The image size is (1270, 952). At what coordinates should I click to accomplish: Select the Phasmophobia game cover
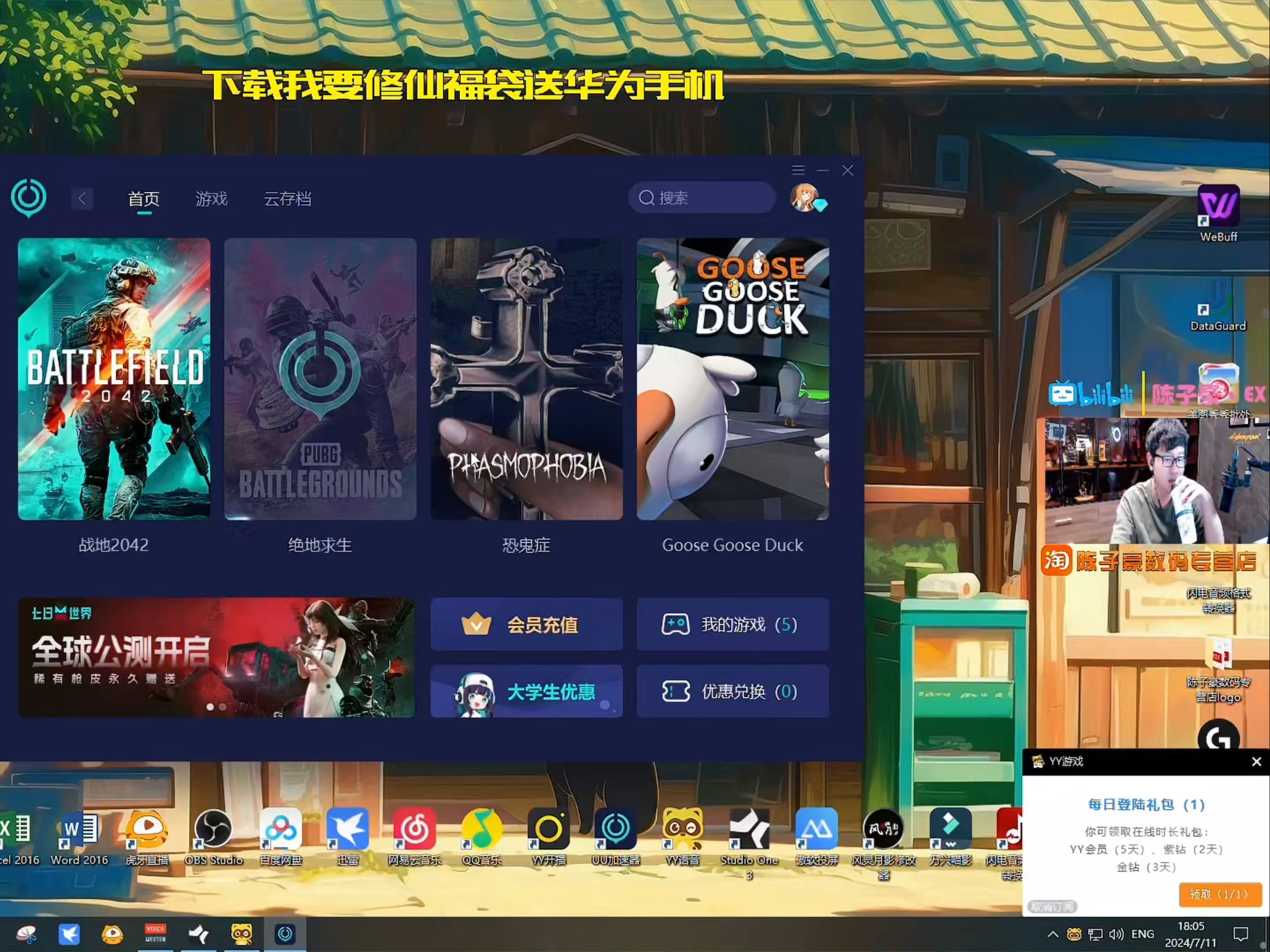[526, 379]
